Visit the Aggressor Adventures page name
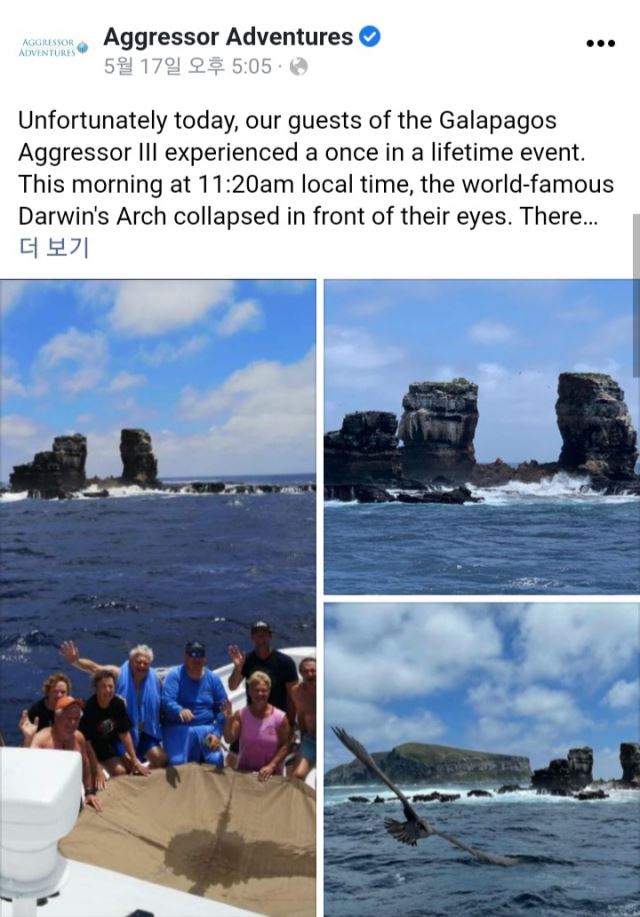Screen dimensions: 640x917 [228, 36]
